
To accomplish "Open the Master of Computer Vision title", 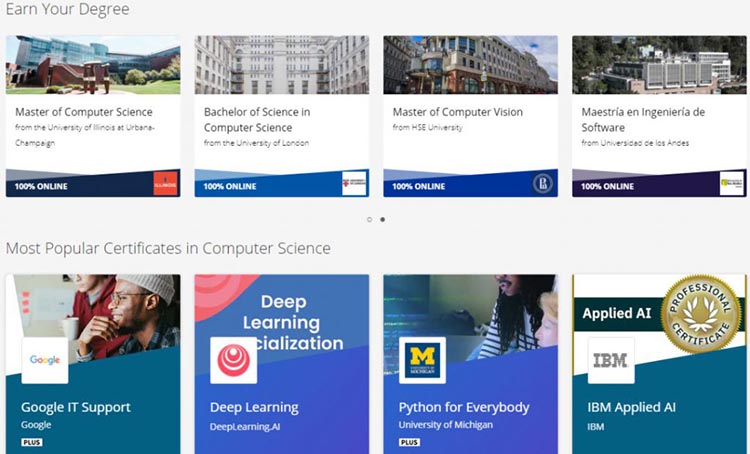I will (457, 112).
